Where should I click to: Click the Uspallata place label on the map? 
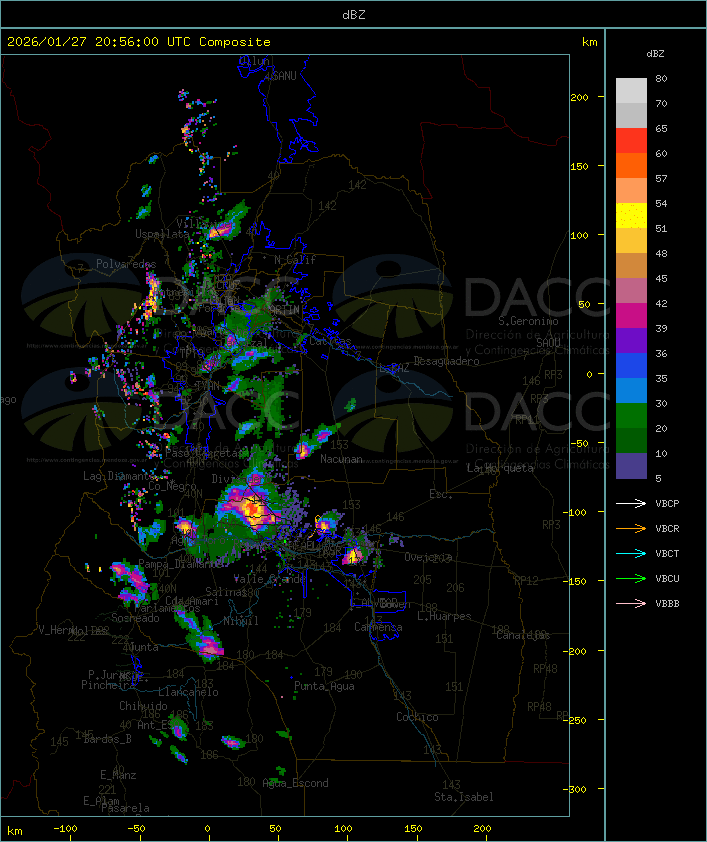click(162, 234)
